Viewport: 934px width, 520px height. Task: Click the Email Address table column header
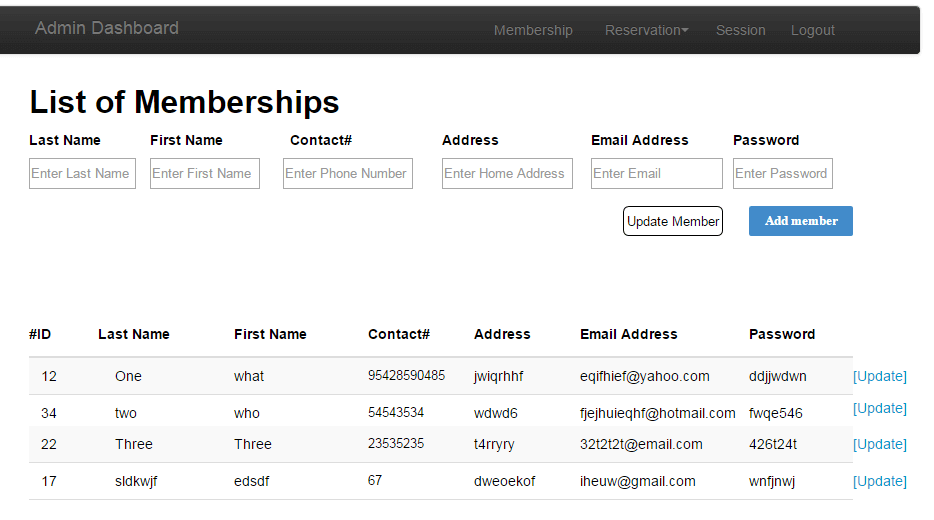pos(628,334)
